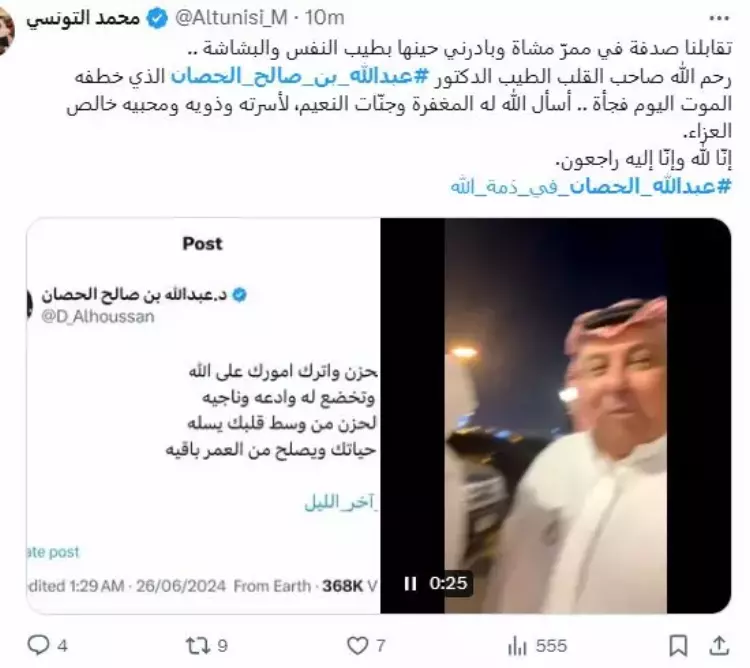Open the @Altunisi_M profile handle
The height and width of the screenshot is (668, 750).
231,18
